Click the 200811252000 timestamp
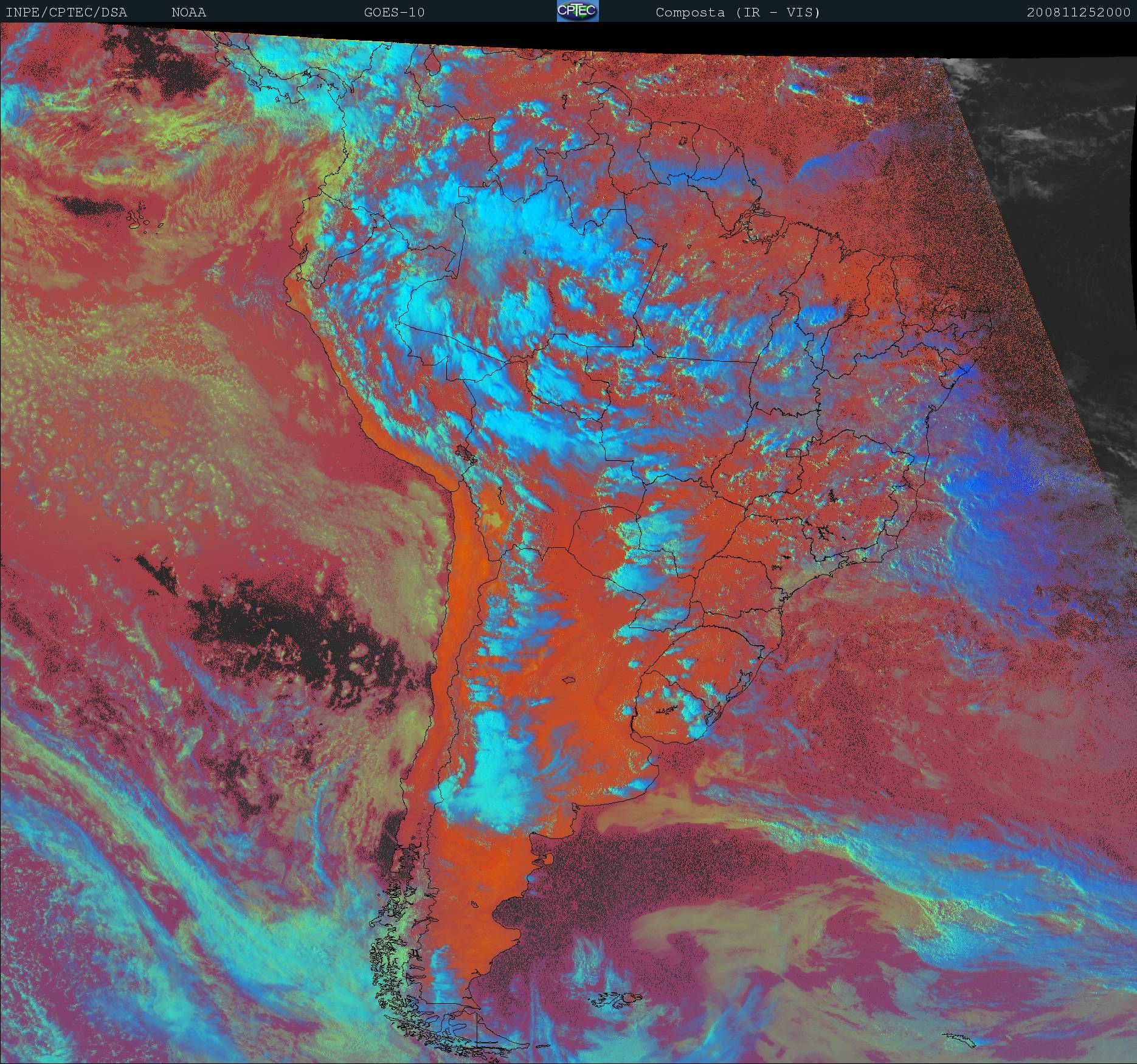Screen dimensions: 1137x1064 [1079, 13]
